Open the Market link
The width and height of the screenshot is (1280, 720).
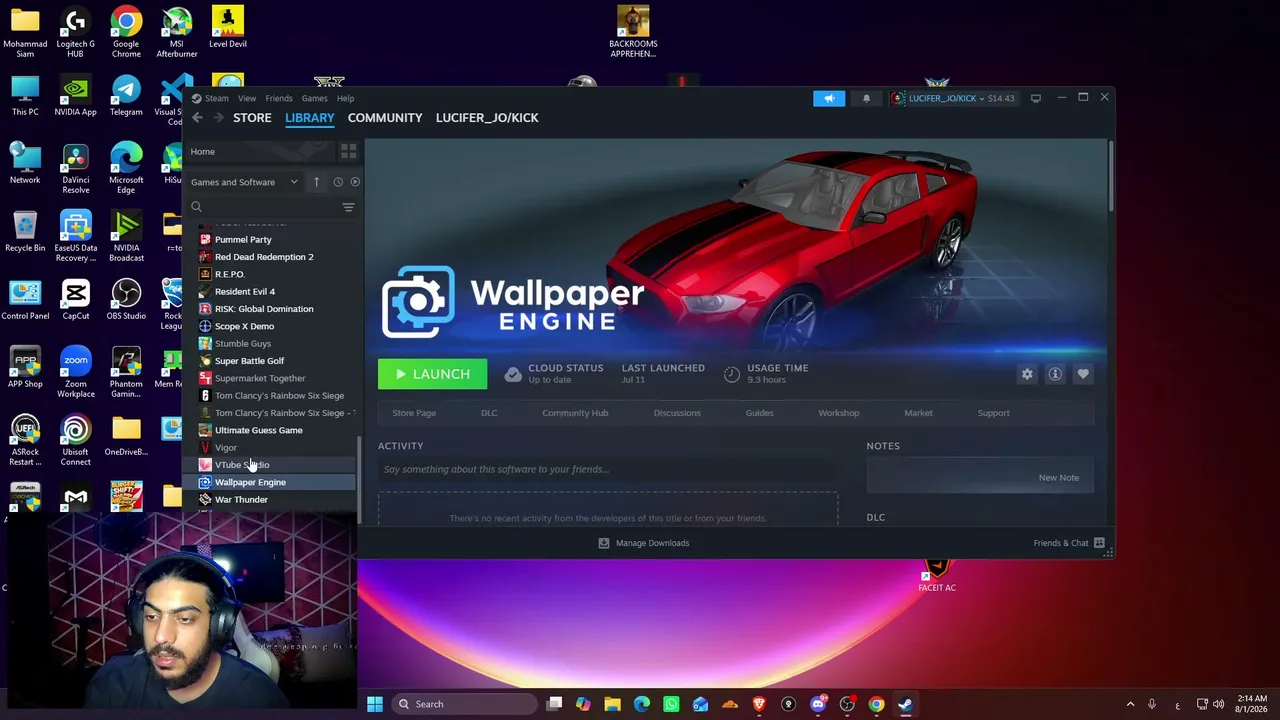tap(918, 413)
